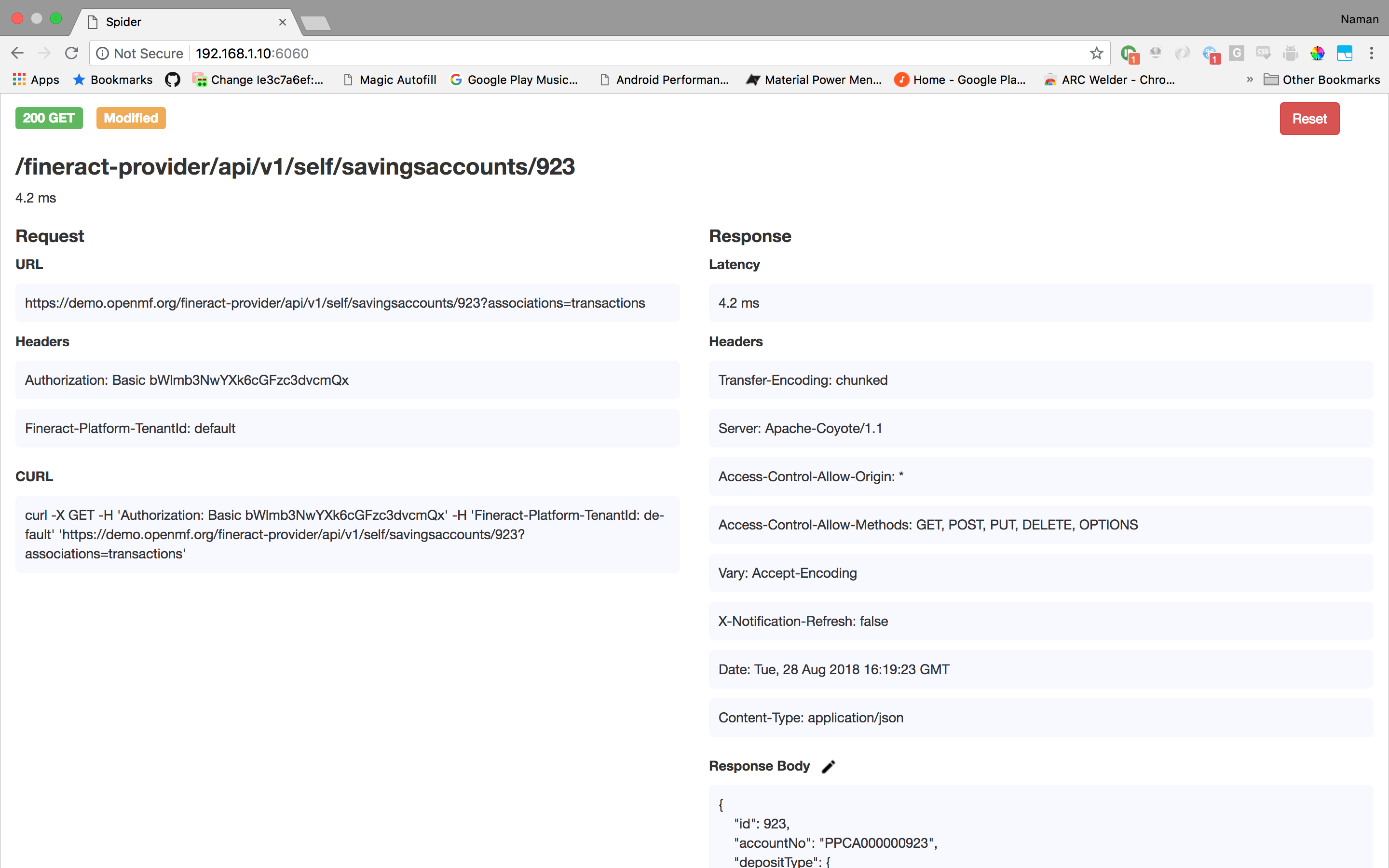The width and height of the screenshot is (1389, 868).
Task: Open the GitHub bookmark icon
Action: 172,80
